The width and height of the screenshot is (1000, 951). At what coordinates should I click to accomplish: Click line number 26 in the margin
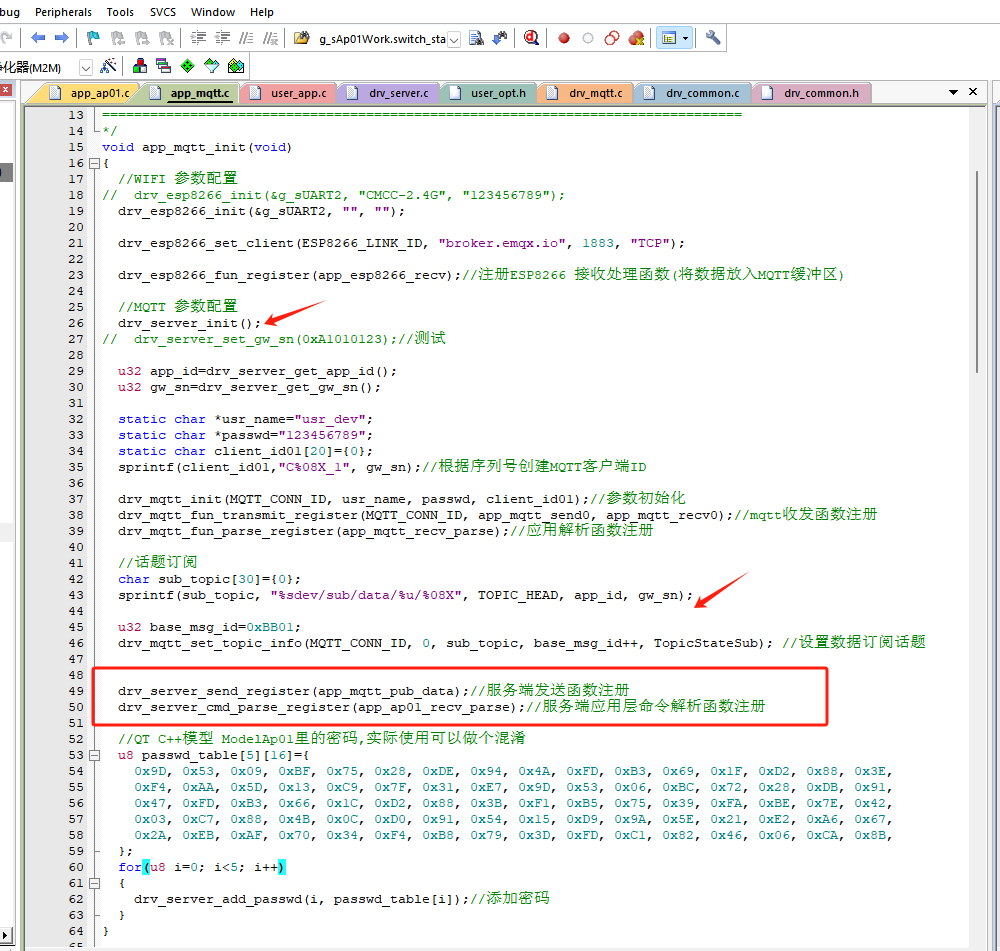[76, 323]
